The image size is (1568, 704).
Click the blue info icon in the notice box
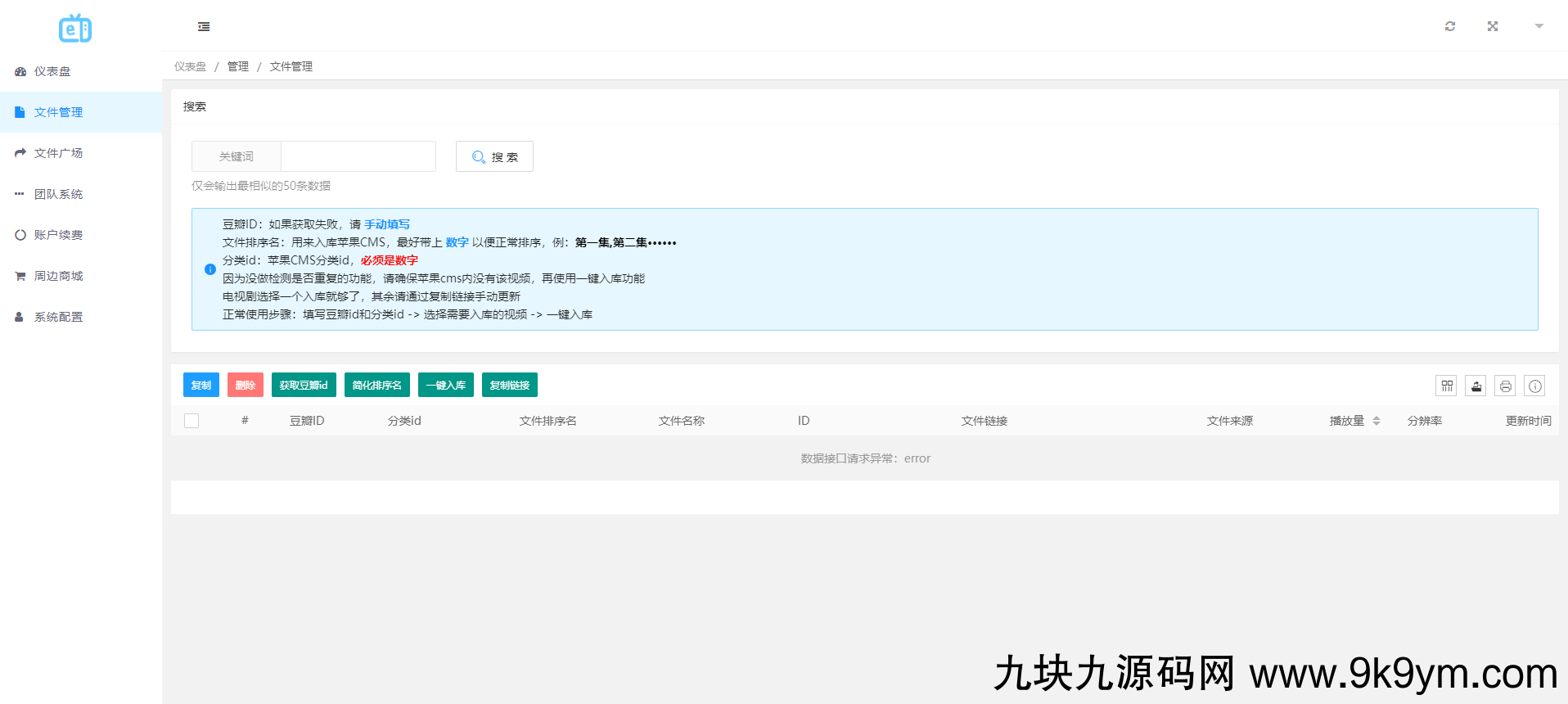click(210, 269)
